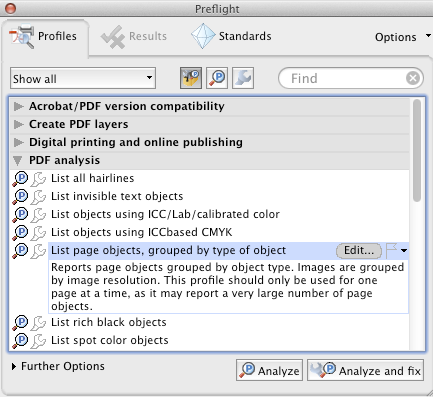This screenshot has width=433, height=397.
Task: Click wrench icon of List all hairlines
Action: point(38,179)
